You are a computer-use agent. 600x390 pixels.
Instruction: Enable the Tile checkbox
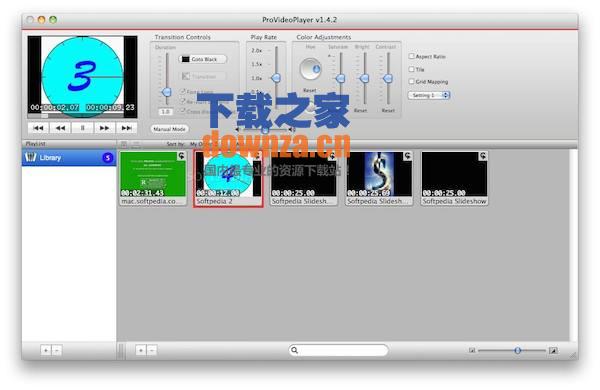tap(411, 69)
